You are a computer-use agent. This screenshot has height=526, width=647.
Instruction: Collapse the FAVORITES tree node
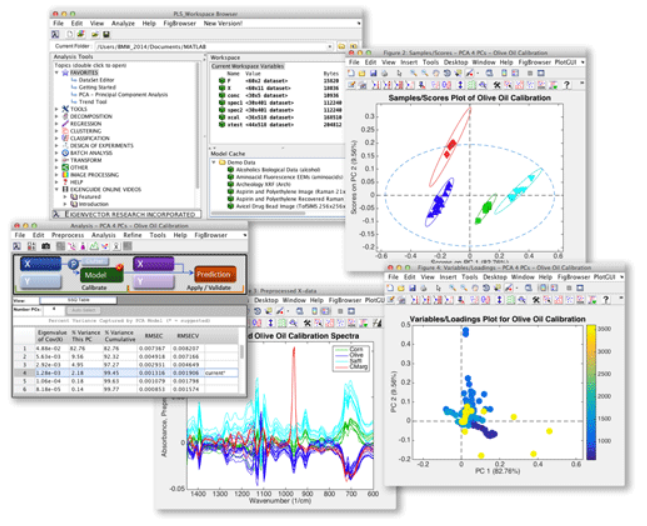click(57, 73)
